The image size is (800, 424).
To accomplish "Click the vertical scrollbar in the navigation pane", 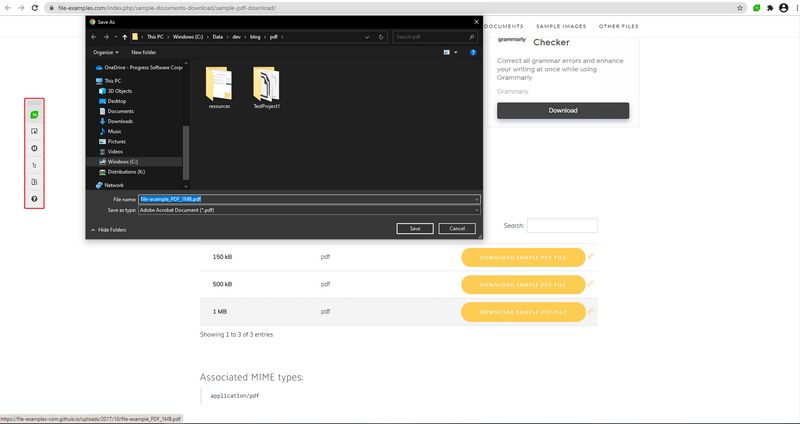I will tap(186, 152).
